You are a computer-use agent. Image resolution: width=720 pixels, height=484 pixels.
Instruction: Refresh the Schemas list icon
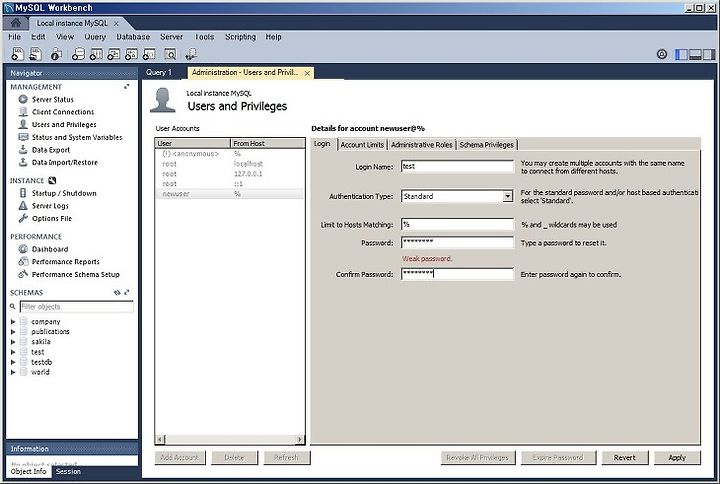pos(117,292)
